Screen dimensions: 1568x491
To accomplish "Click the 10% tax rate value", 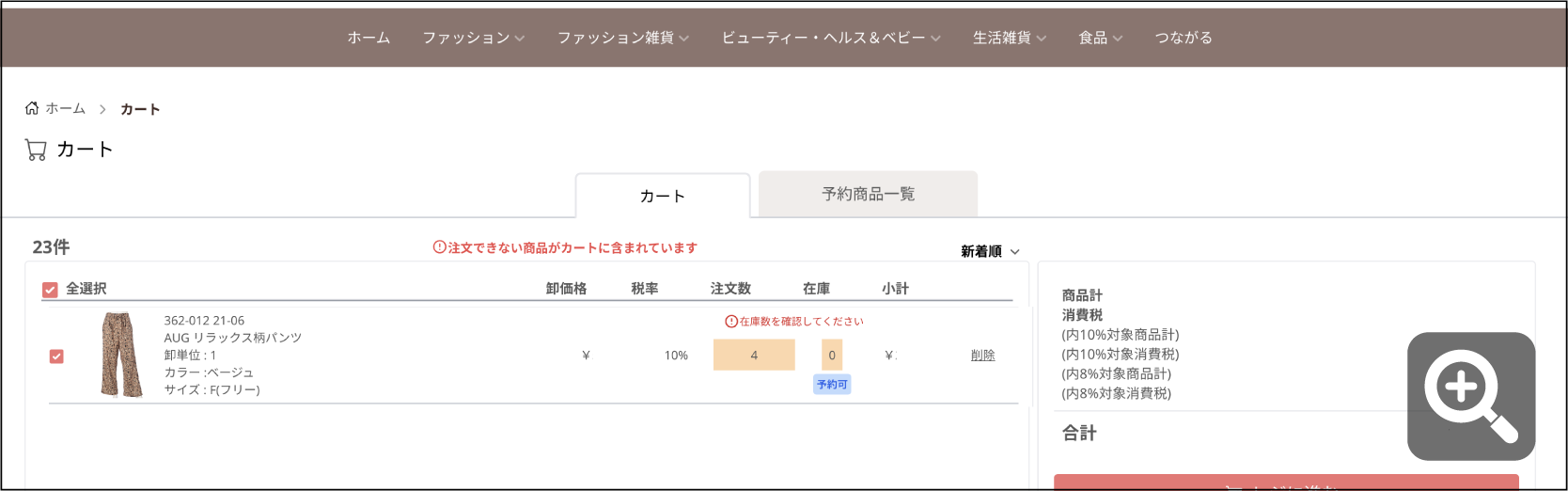I will click(x=676, y=356).
